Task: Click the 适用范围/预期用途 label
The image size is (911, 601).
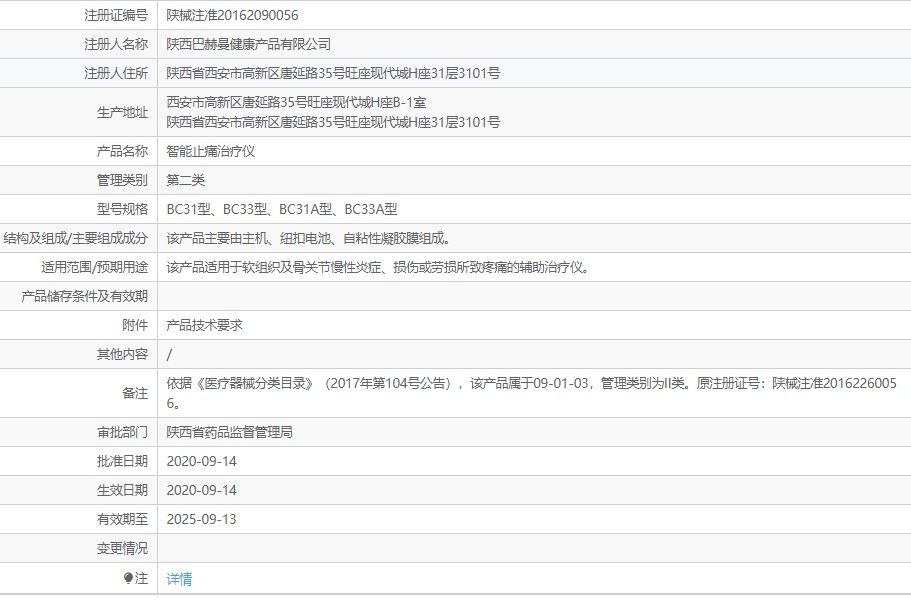Action: [x=95, y=267]
